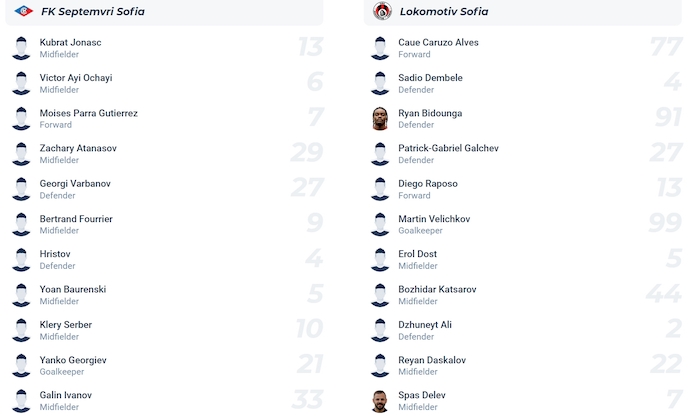Click Yanko Georgiev's avatar icon

click(x=21, y=365)
